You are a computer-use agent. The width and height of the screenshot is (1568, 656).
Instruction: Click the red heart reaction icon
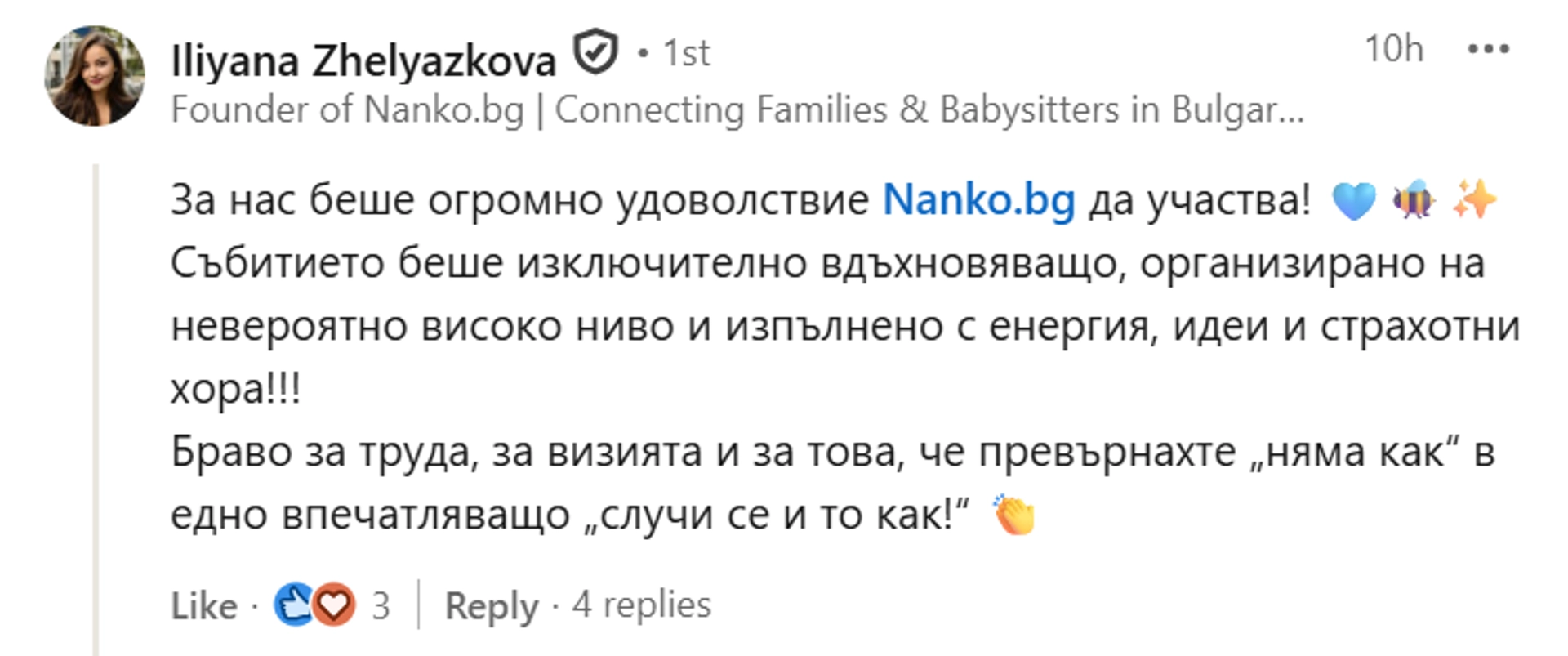(x=334, y=605)
